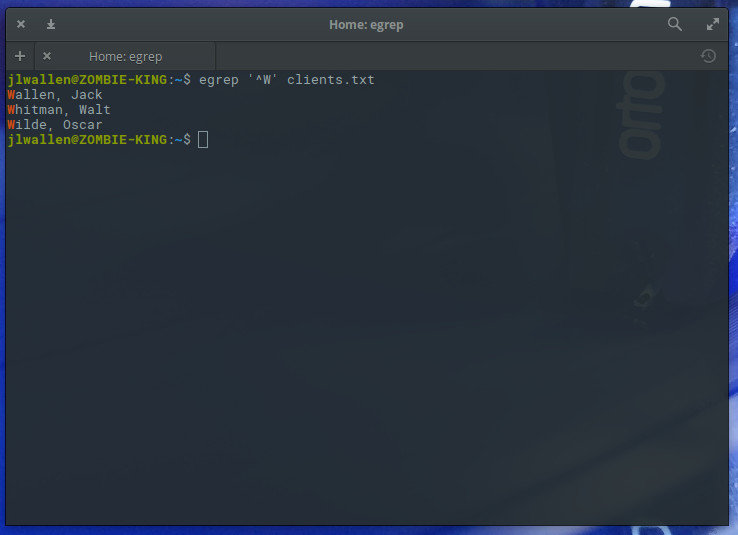Click the download arrow icon in the titlebar
738x535 pixels.
pos(51,24)
